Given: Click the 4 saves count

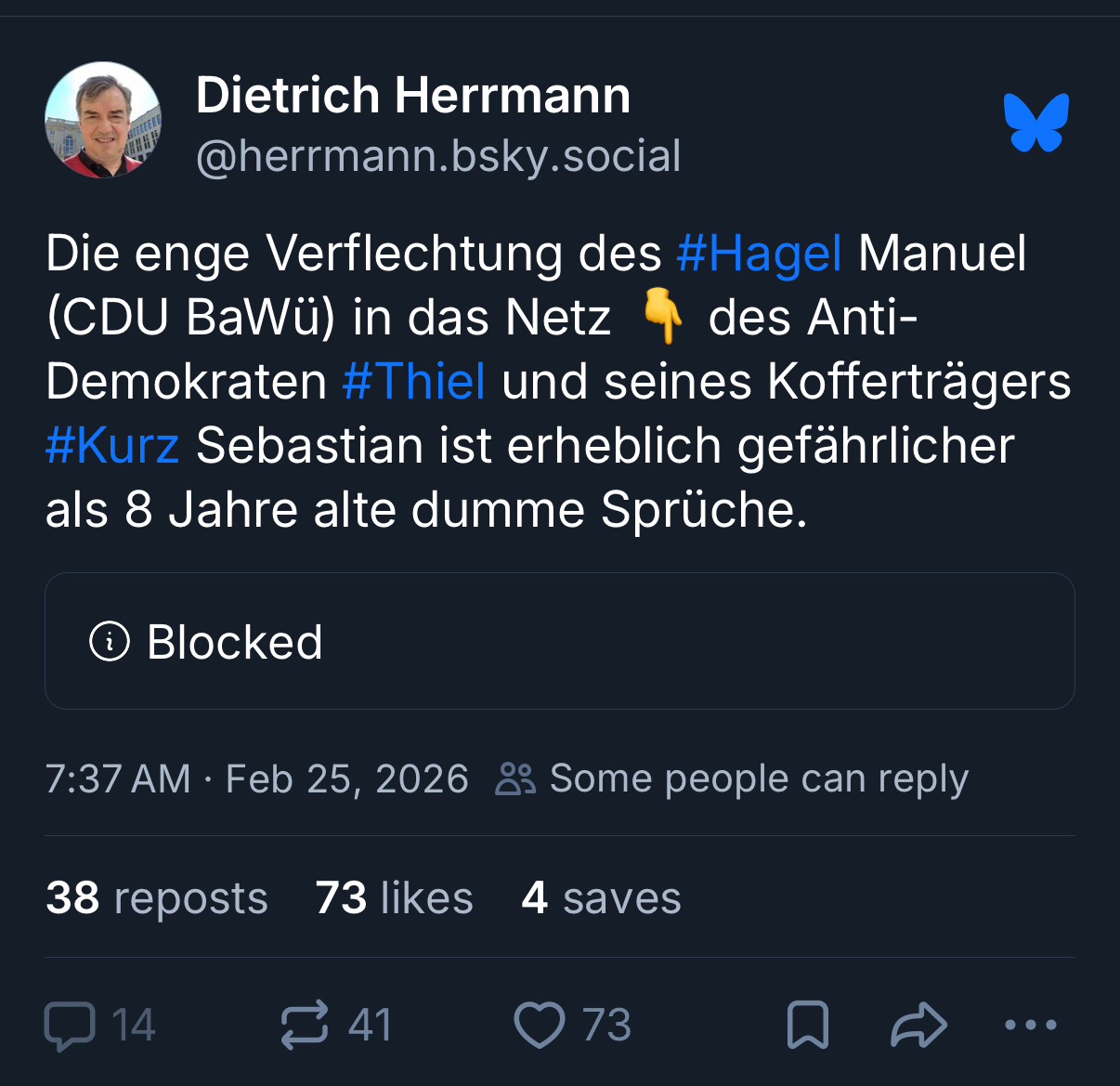Looking at the screenshot, I should 601,897.
